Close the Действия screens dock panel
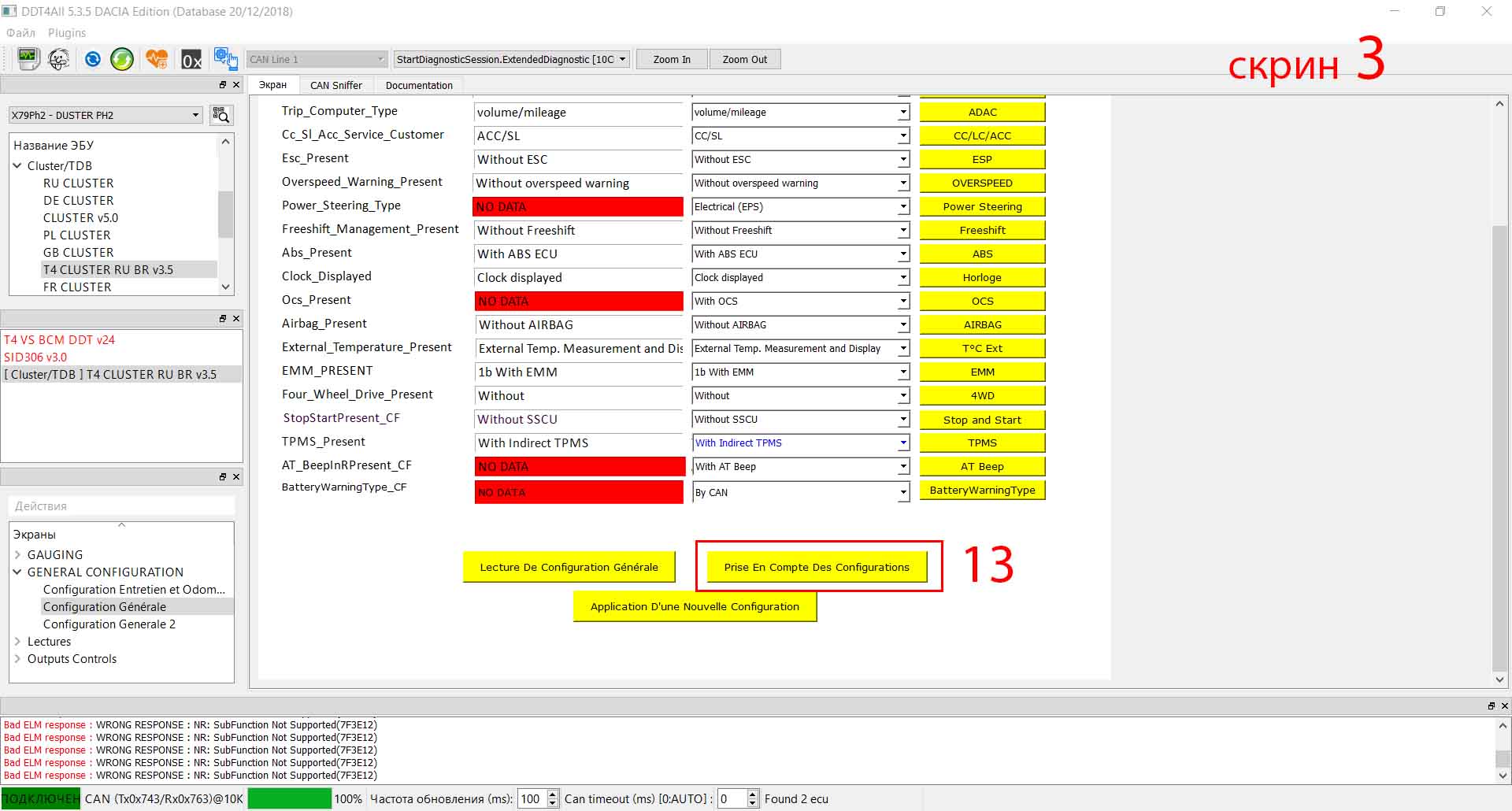This screenshot has width=1512, height=811. pyautogui.click(x=236, y=477)
